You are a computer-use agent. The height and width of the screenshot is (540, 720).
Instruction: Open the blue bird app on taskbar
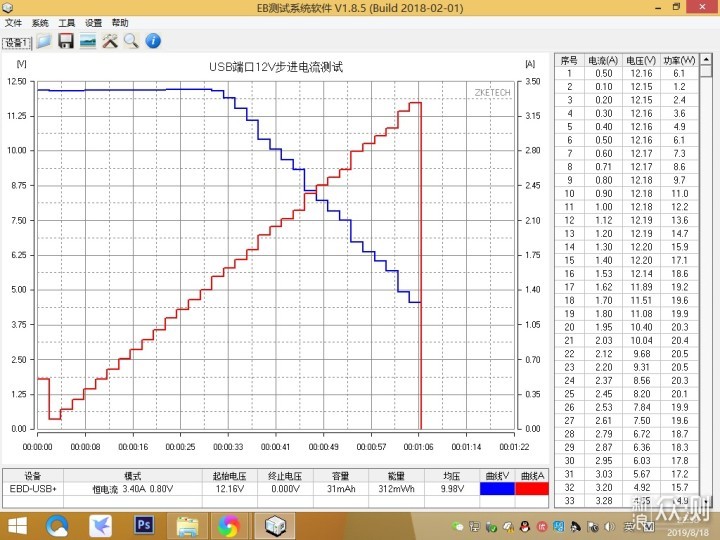(x=101, y=526)
